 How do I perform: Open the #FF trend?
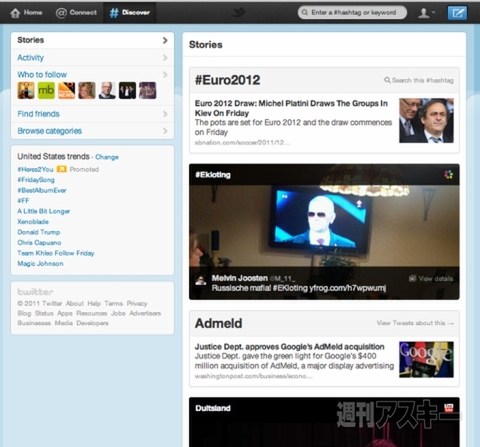coord(23,201)
